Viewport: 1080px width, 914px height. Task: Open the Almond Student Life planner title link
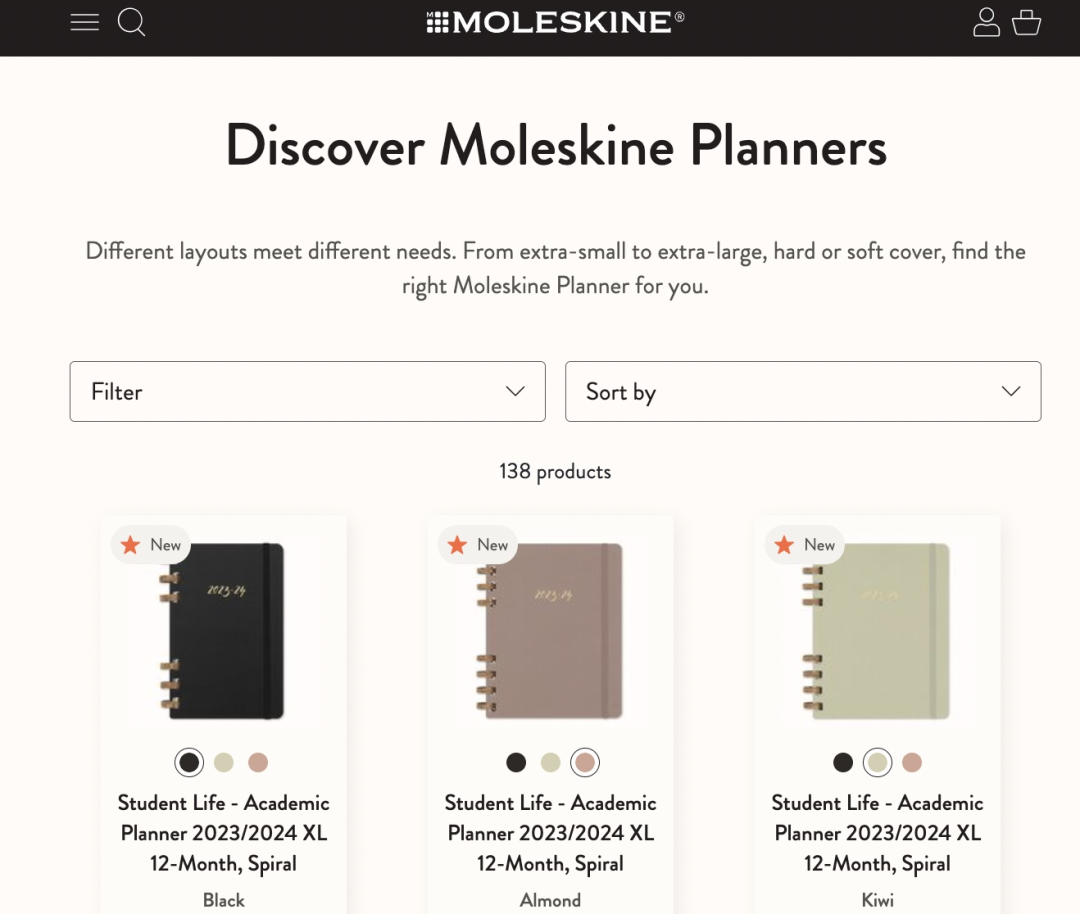(551, 833)
